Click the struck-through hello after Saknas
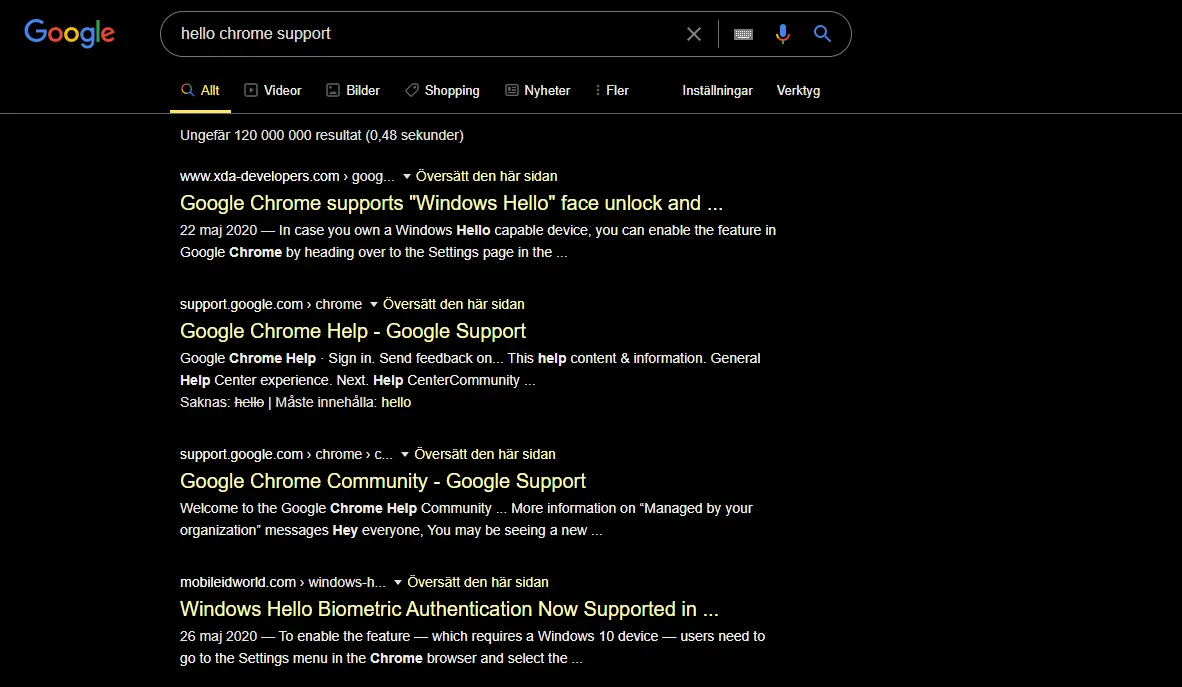The width and height of the screenshot is (1182, 687). [249, 402]
